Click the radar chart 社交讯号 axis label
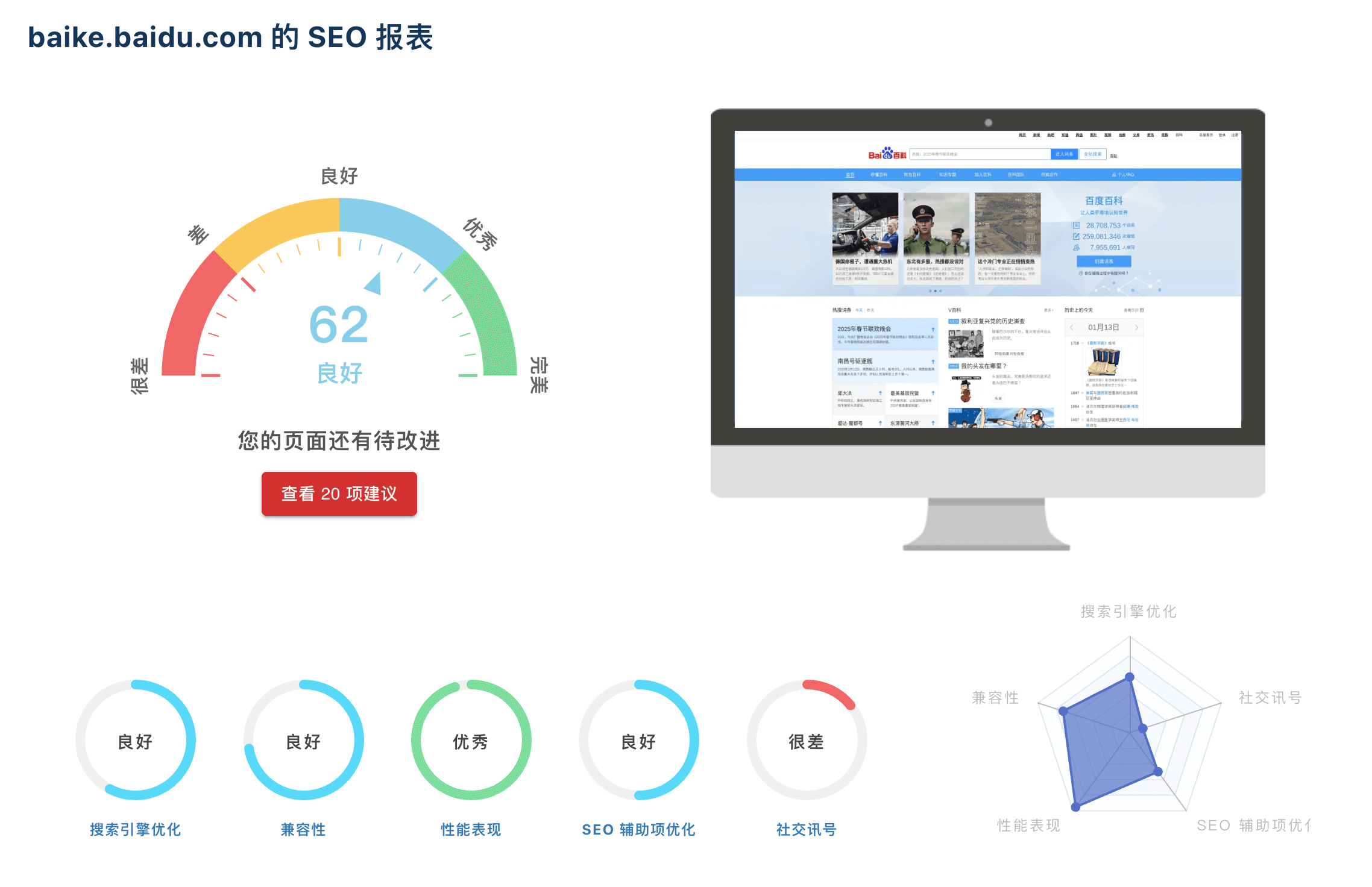 click(x=1270, y=698)
